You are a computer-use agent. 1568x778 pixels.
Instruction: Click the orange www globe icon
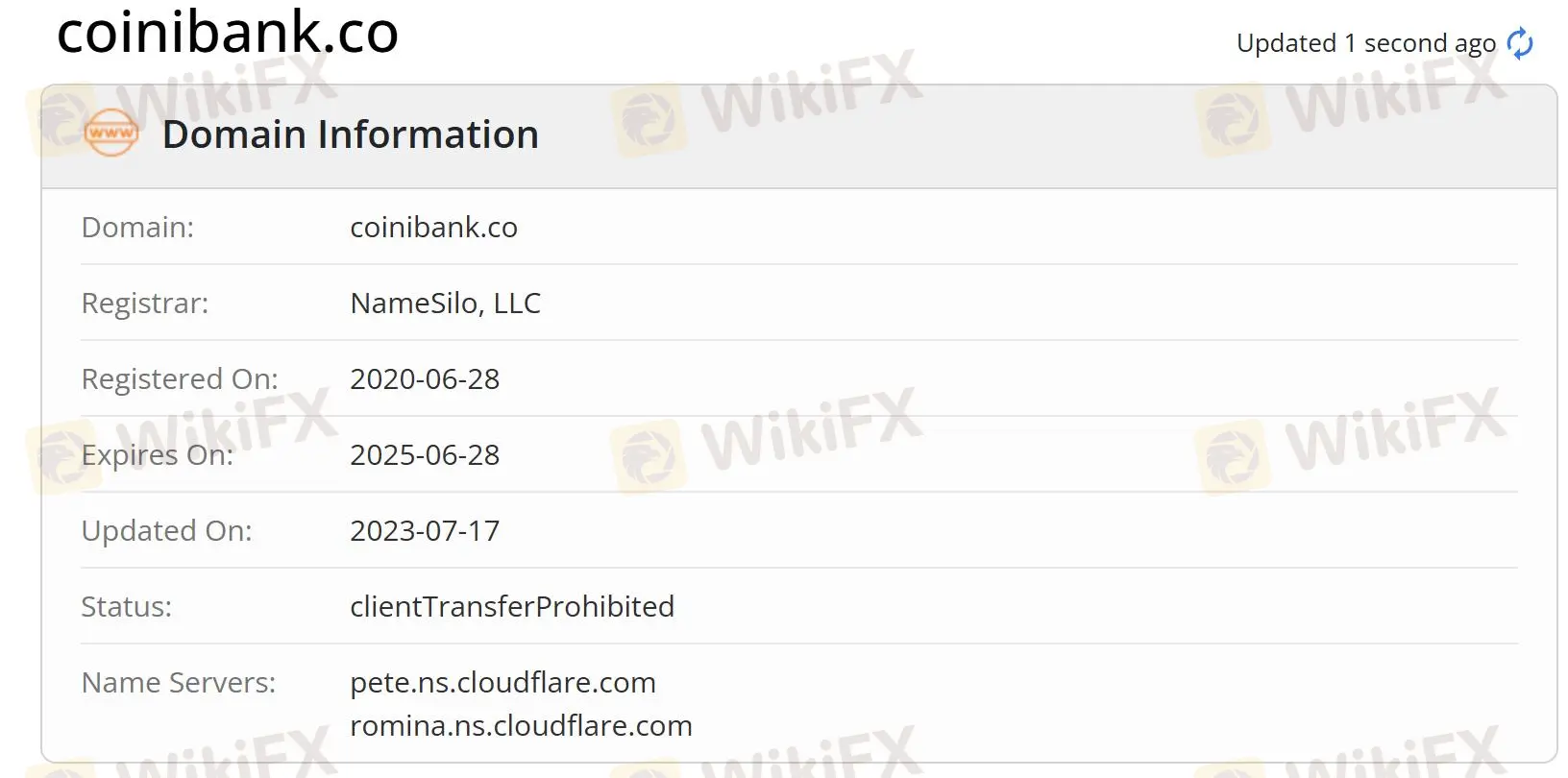click(111, 134)
